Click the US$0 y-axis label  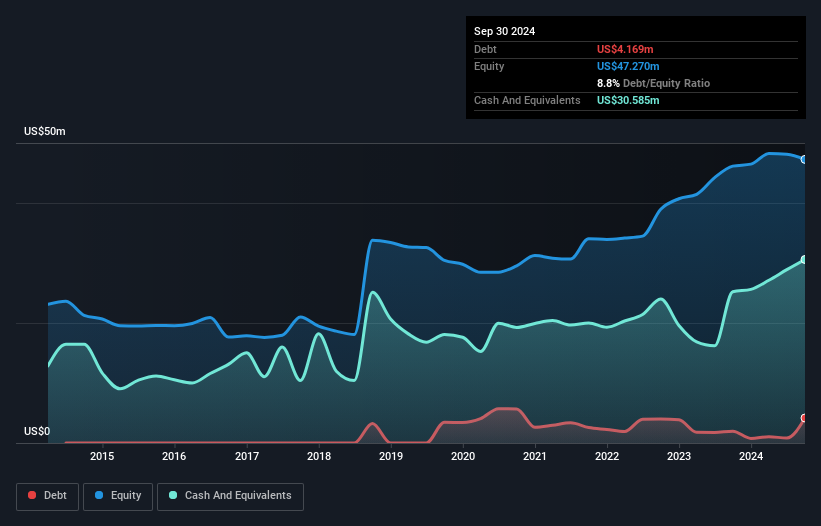click(x=37, y=431)
